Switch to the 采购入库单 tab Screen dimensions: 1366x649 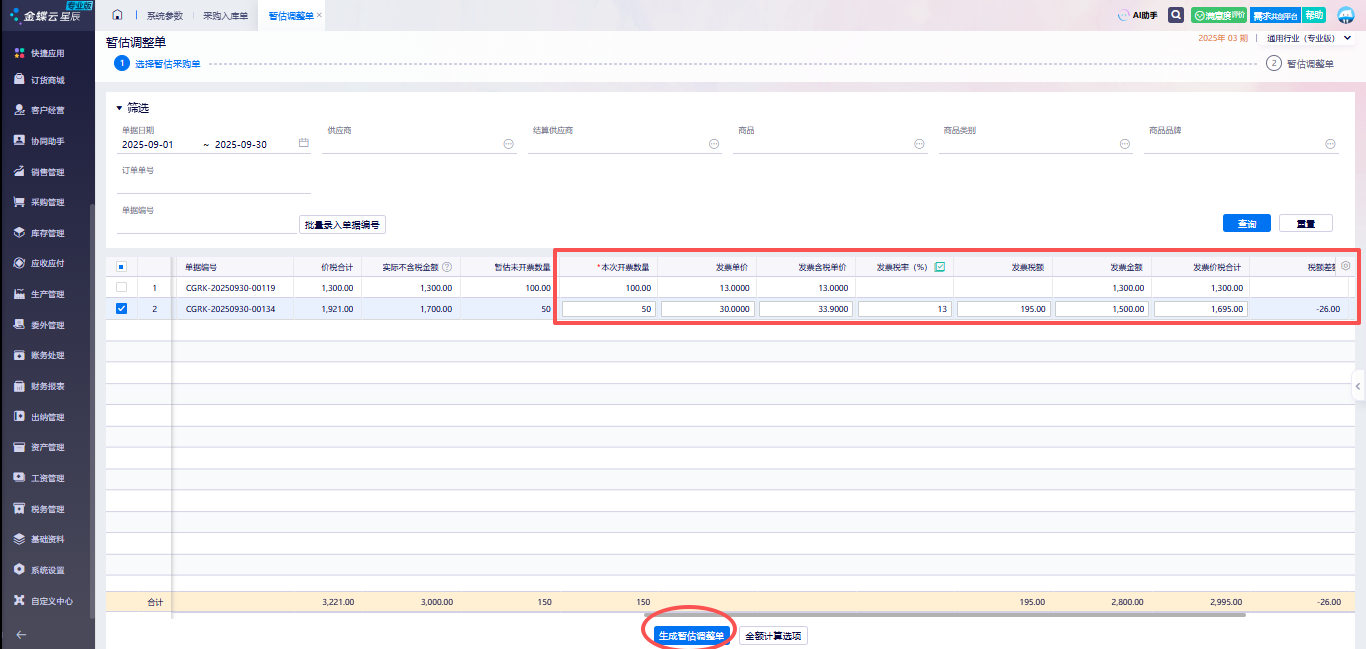tap(225, 15)
